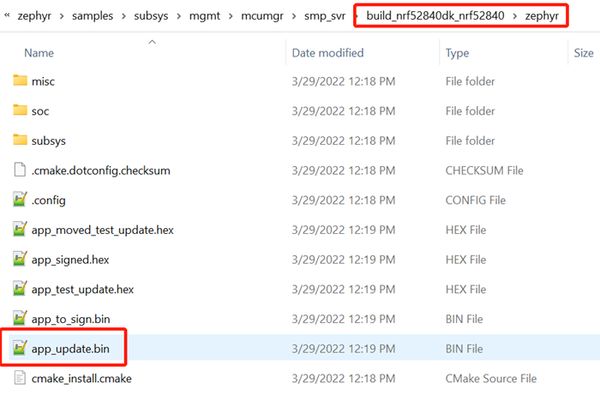
Task: Click HEX File type of app_signed.hex
Action: coord(466,260)
